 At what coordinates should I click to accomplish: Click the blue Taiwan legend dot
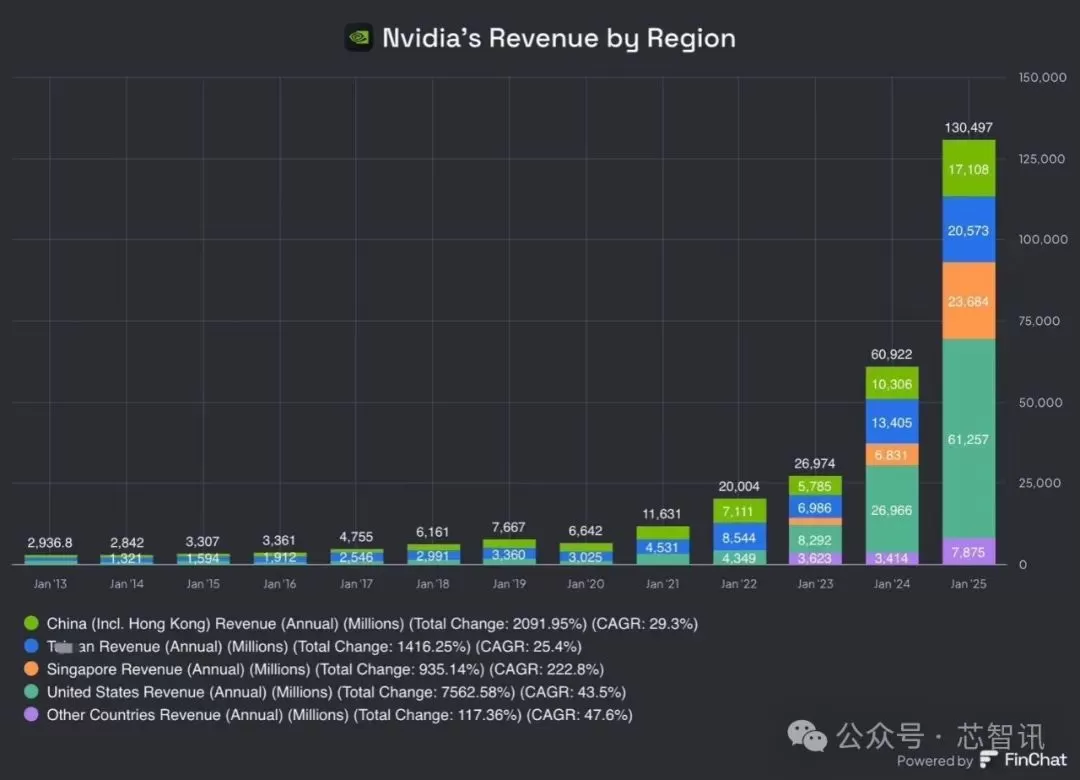[x=30, y=647]
